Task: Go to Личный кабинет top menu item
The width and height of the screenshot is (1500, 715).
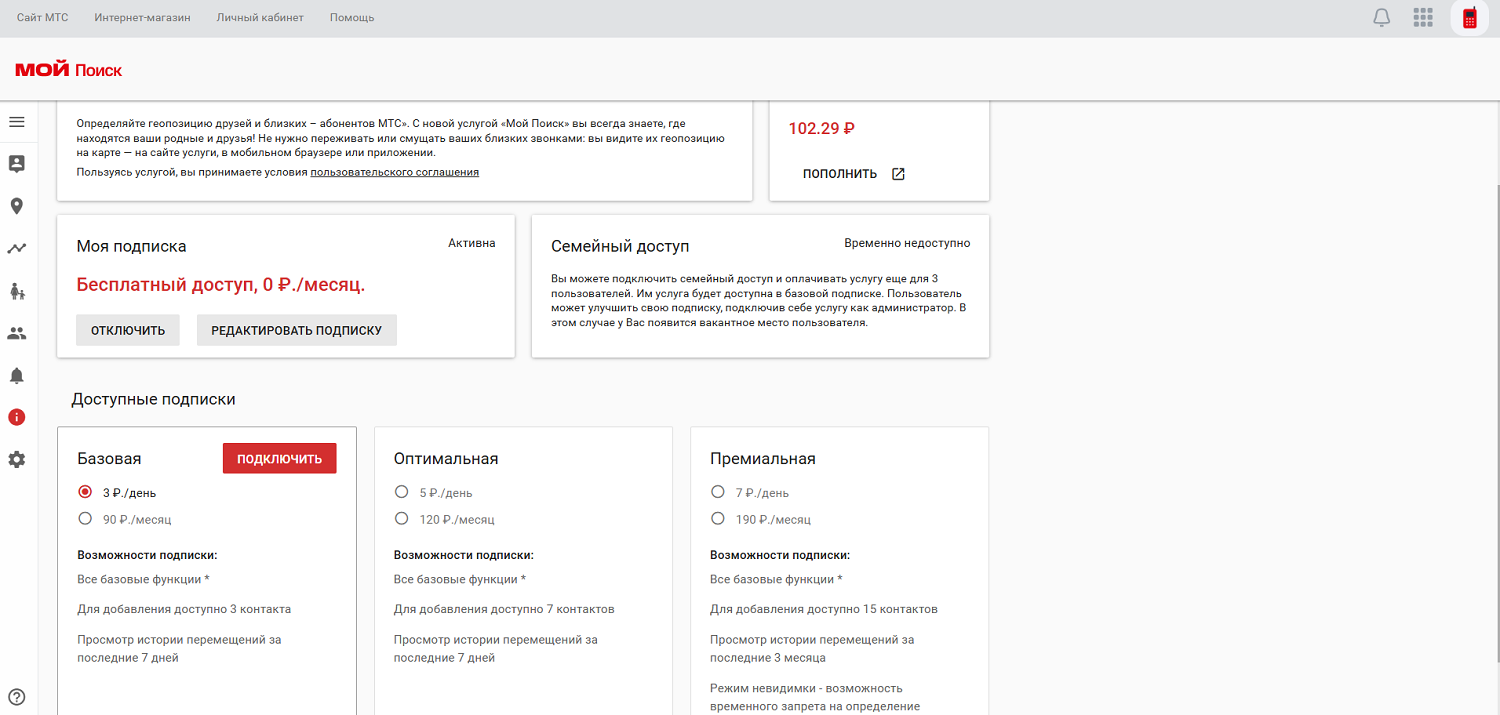Action: click(x=260, y=18)
